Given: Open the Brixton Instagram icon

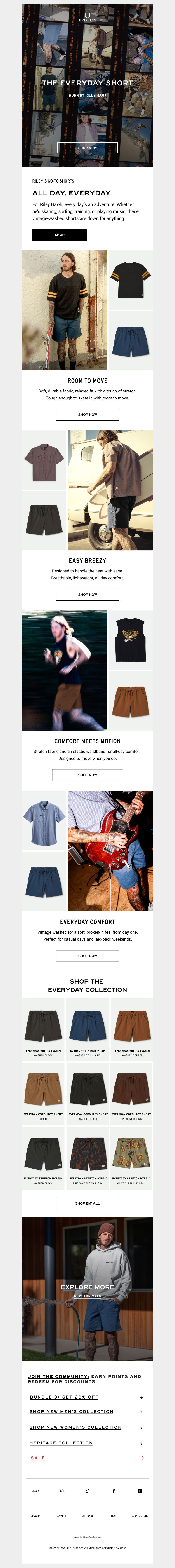Looking at the screenshot, I should point(61,1491).
